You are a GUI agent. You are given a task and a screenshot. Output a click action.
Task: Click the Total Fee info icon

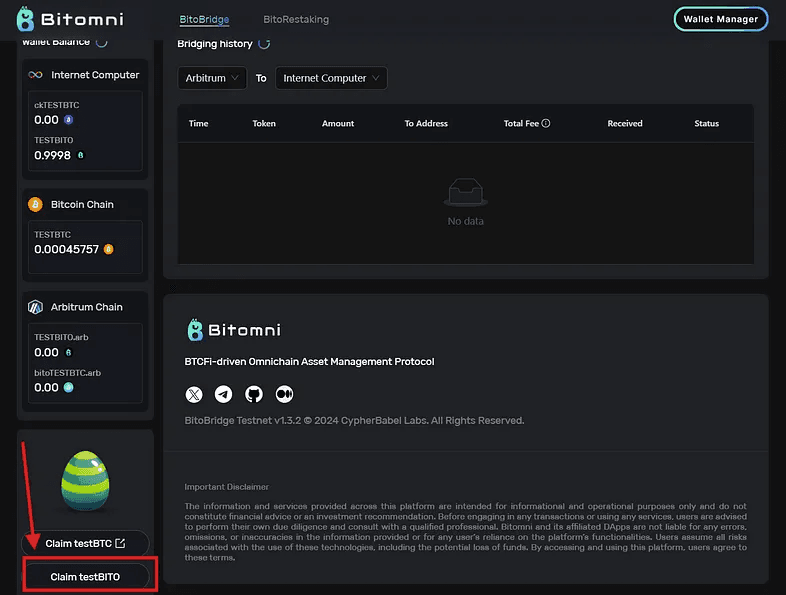pyautogui.click(x=546, y=123)
